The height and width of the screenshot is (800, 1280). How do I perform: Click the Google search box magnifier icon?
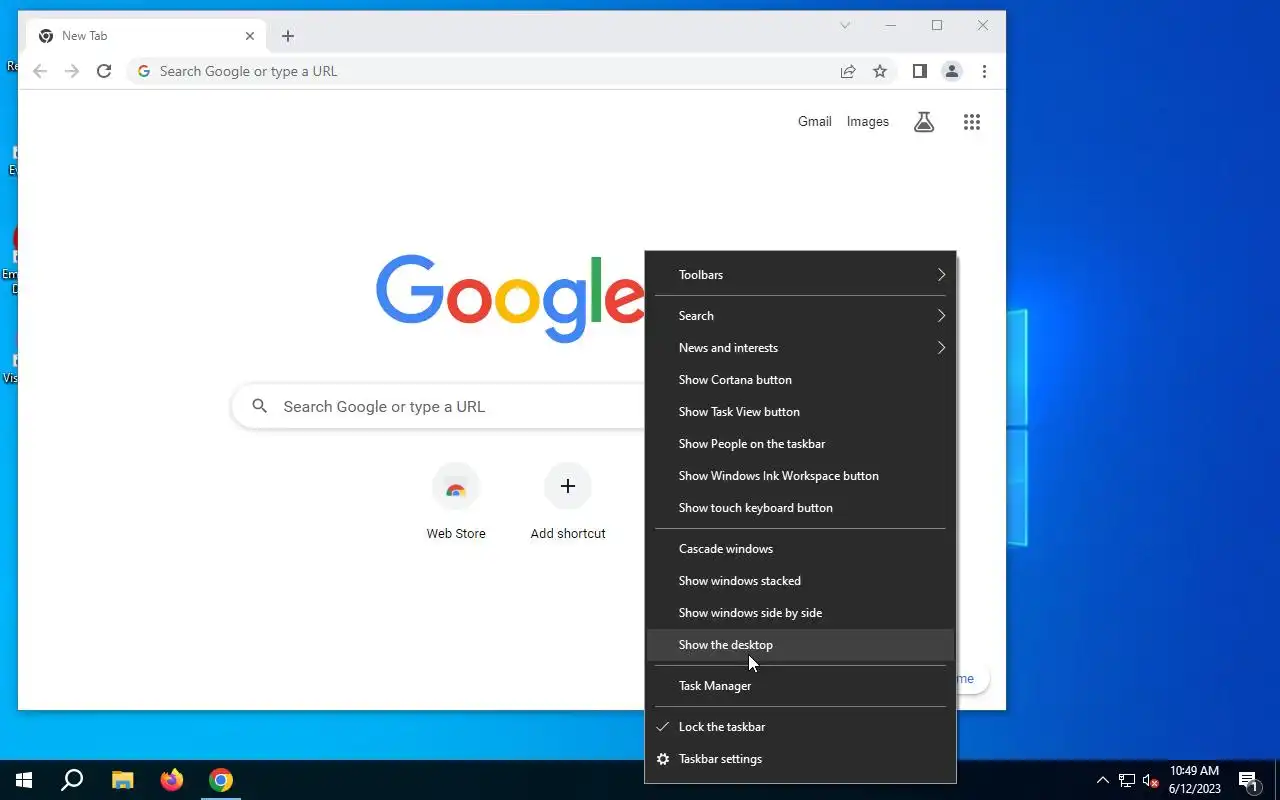(x=260, y=406)
